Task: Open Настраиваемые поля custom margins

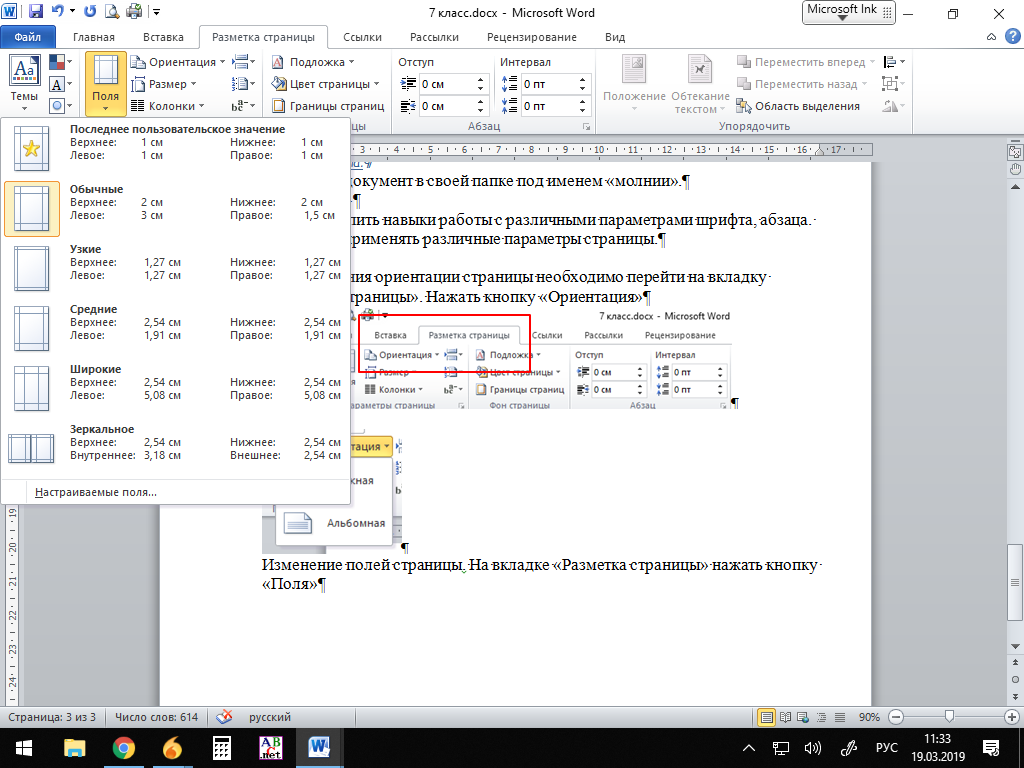Action: [x=96, y=492]
